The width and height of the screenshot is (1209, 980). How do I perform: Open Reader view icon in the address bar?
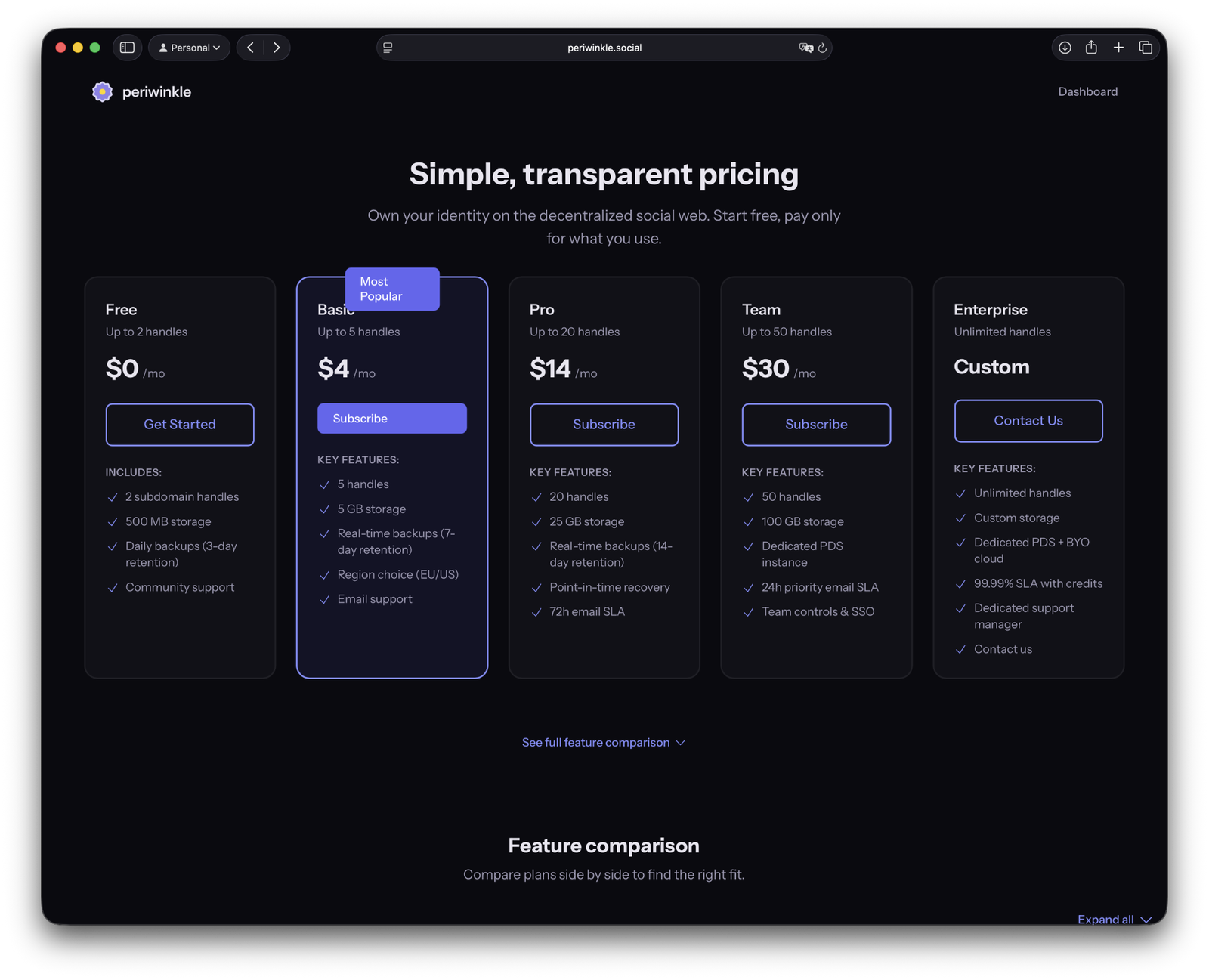pos(388,47)
